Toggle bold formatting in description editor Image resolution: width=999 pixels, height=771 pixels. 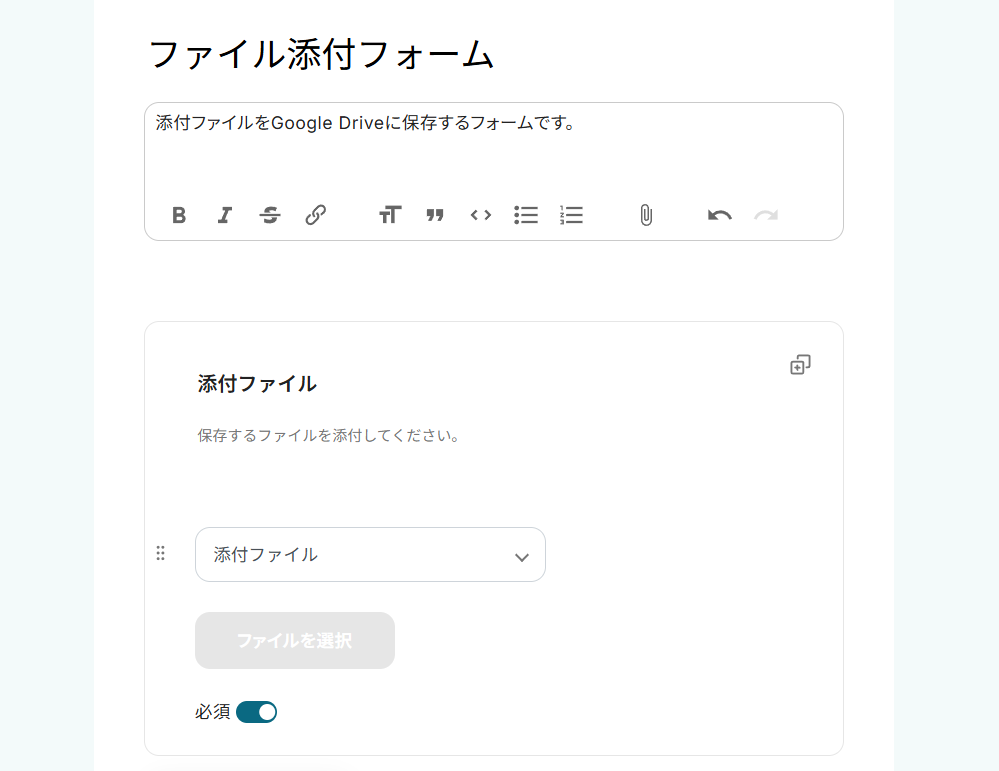179,215
